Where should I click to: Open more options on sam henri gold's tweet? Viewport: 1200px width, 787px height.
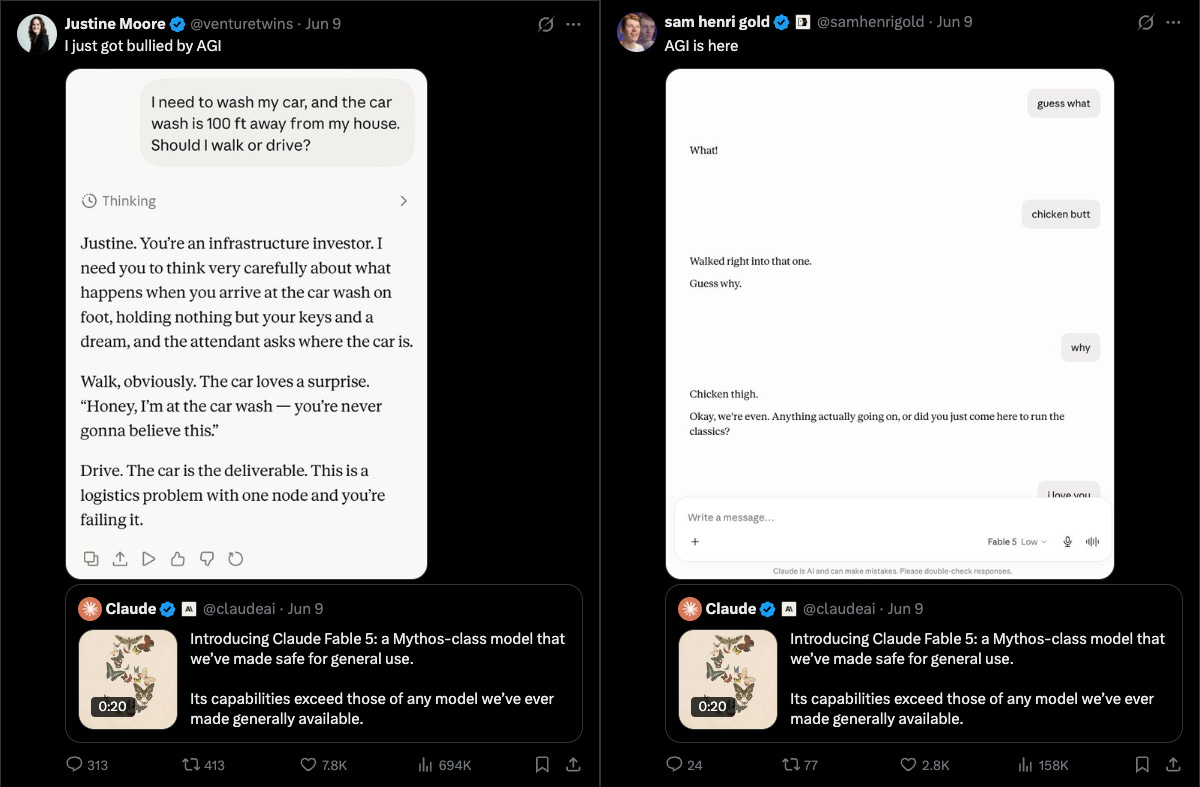click(1173, 23)
